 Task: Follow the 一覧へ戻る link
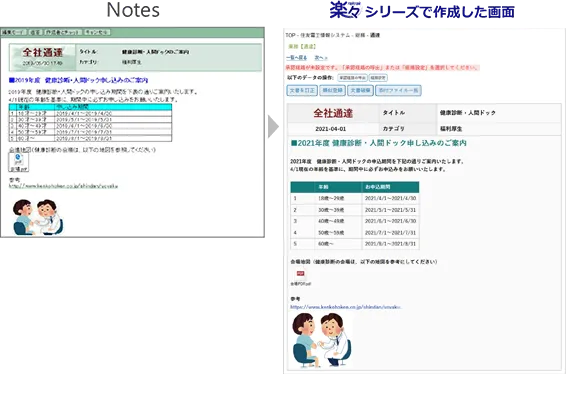coord(296,58)
